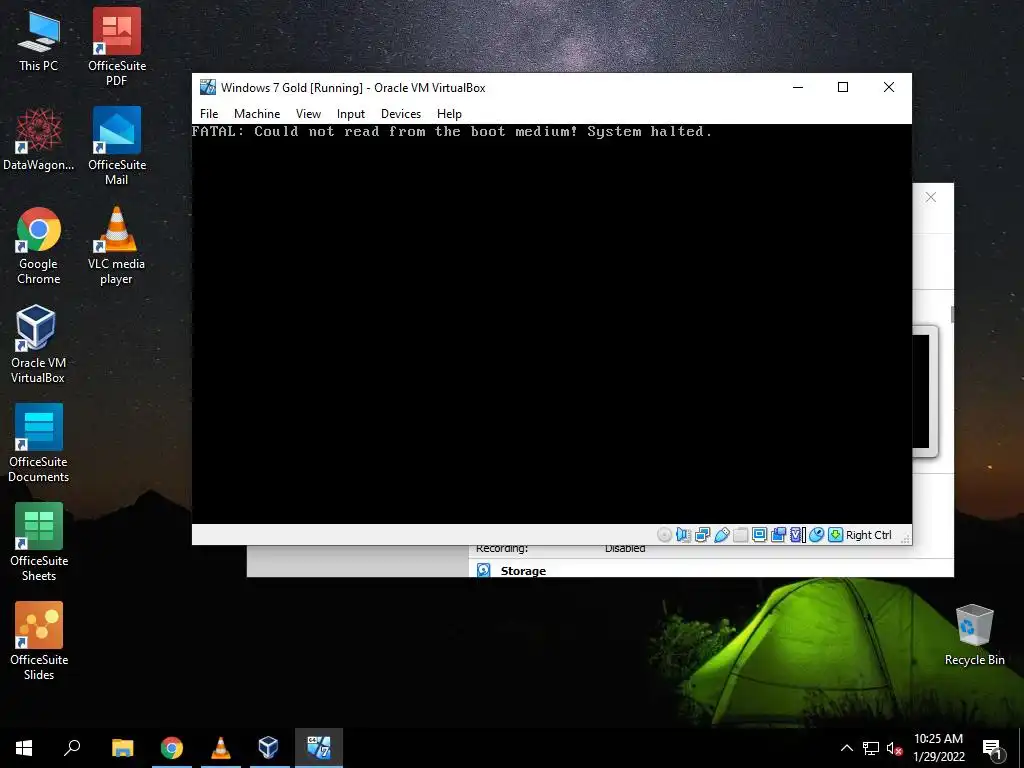Viewport: 1024px width, 768px height.
Task: Click the running Windows 7 VM taskbar button
Action: pos(319,748)
